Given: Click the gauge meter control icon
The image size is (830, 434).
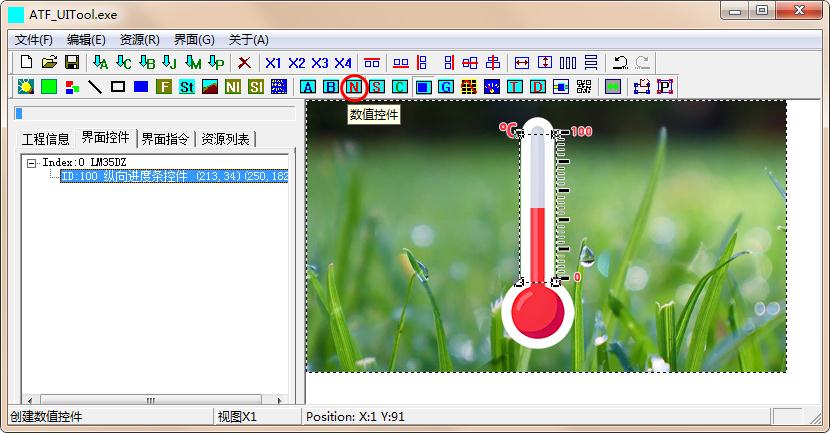Looking at the screenshot, I should point(492,86).
